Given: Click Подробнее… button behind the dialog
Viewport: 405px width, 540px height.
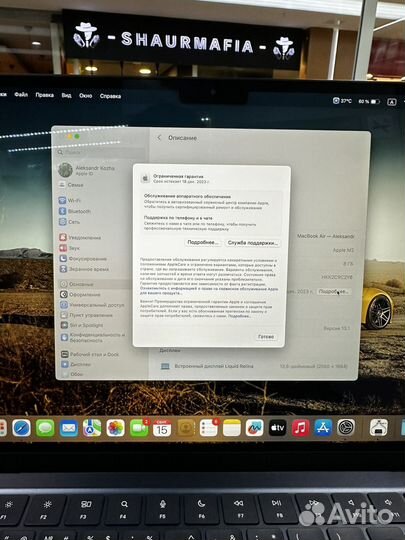Looking at the screenshot, I should (333, 292).
